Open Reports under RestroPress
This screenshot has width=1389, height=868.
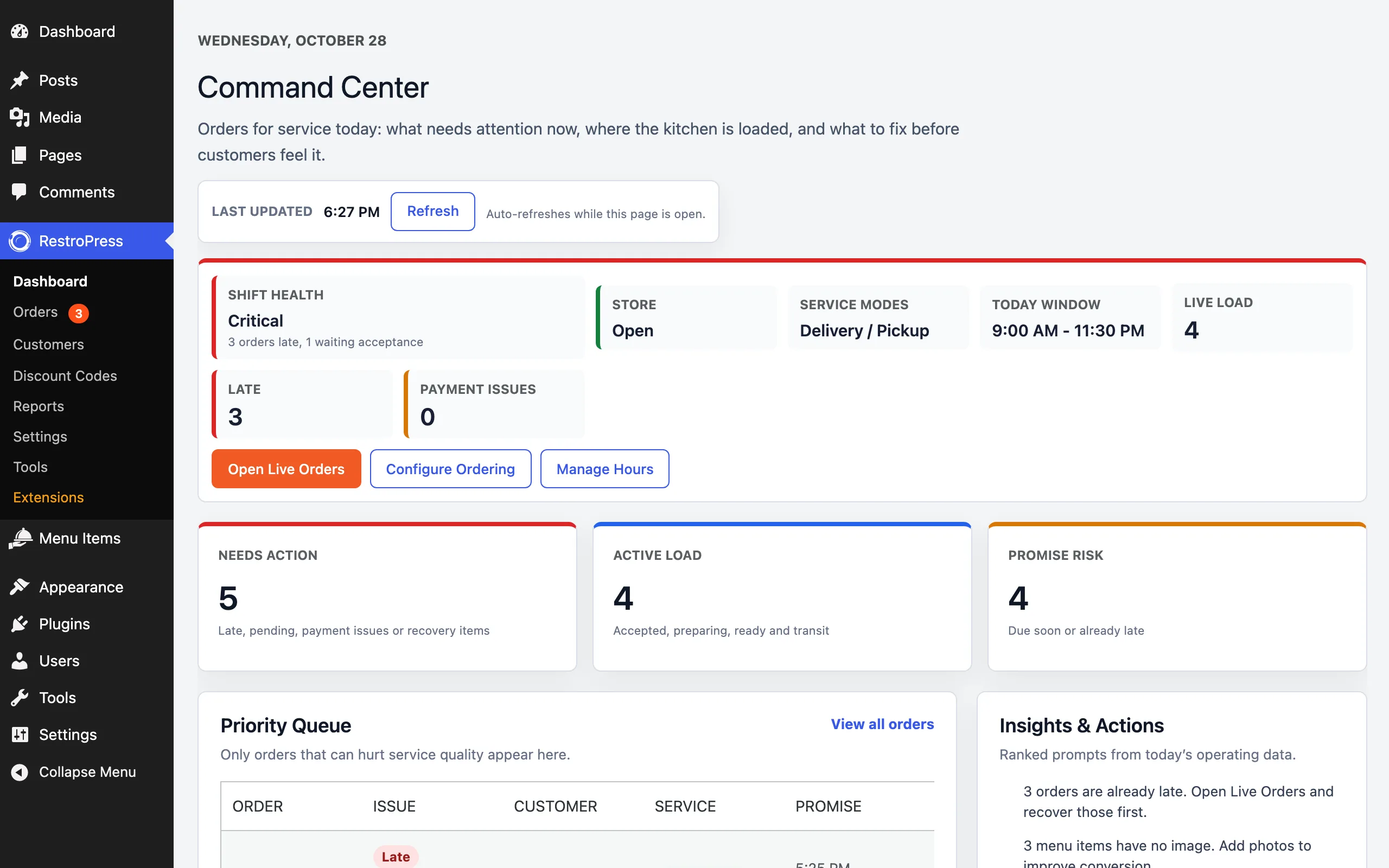point(39,406)
